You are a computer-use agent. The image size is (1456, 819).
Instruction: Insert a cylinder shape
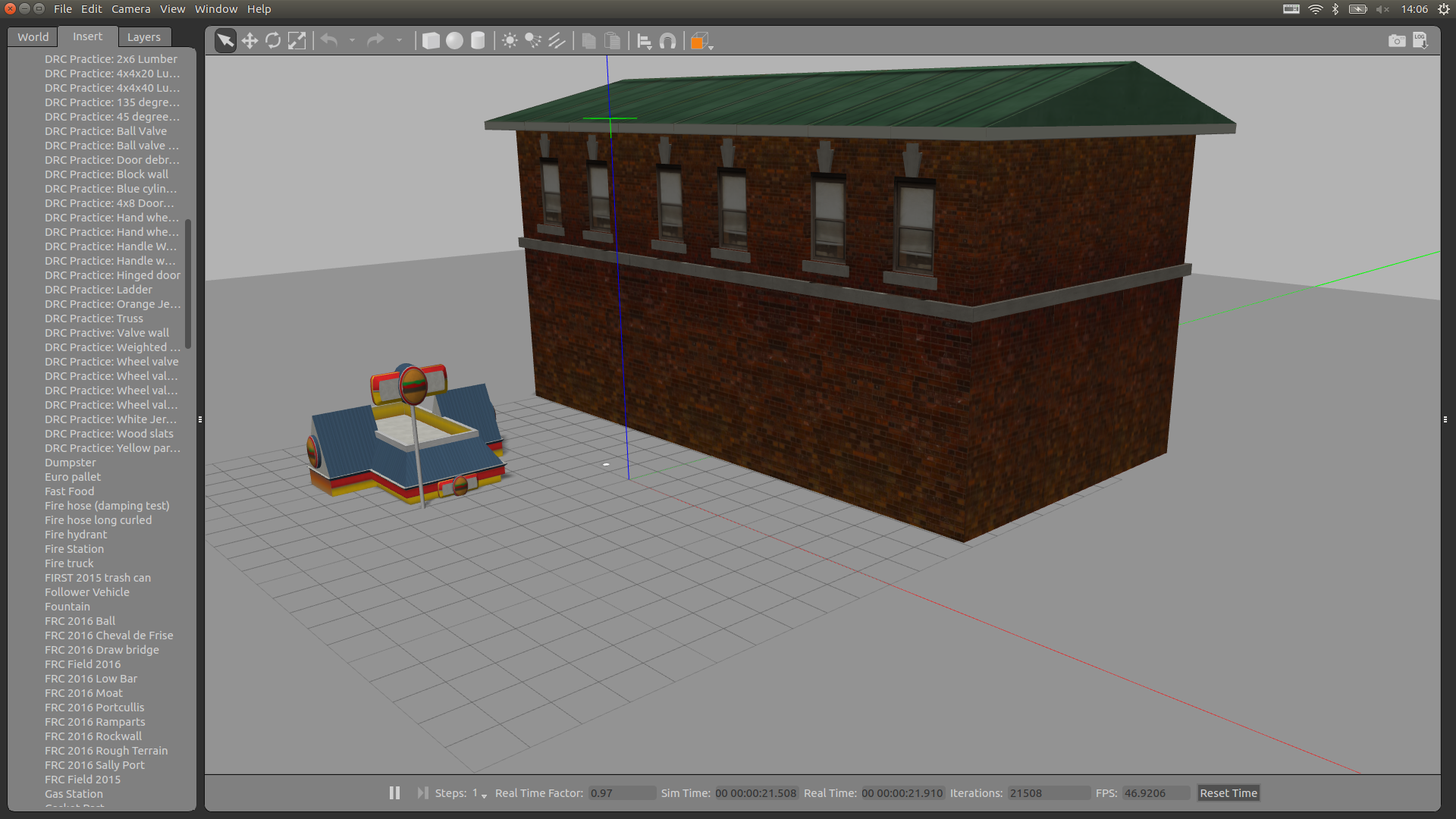click(x=478, y=41)
